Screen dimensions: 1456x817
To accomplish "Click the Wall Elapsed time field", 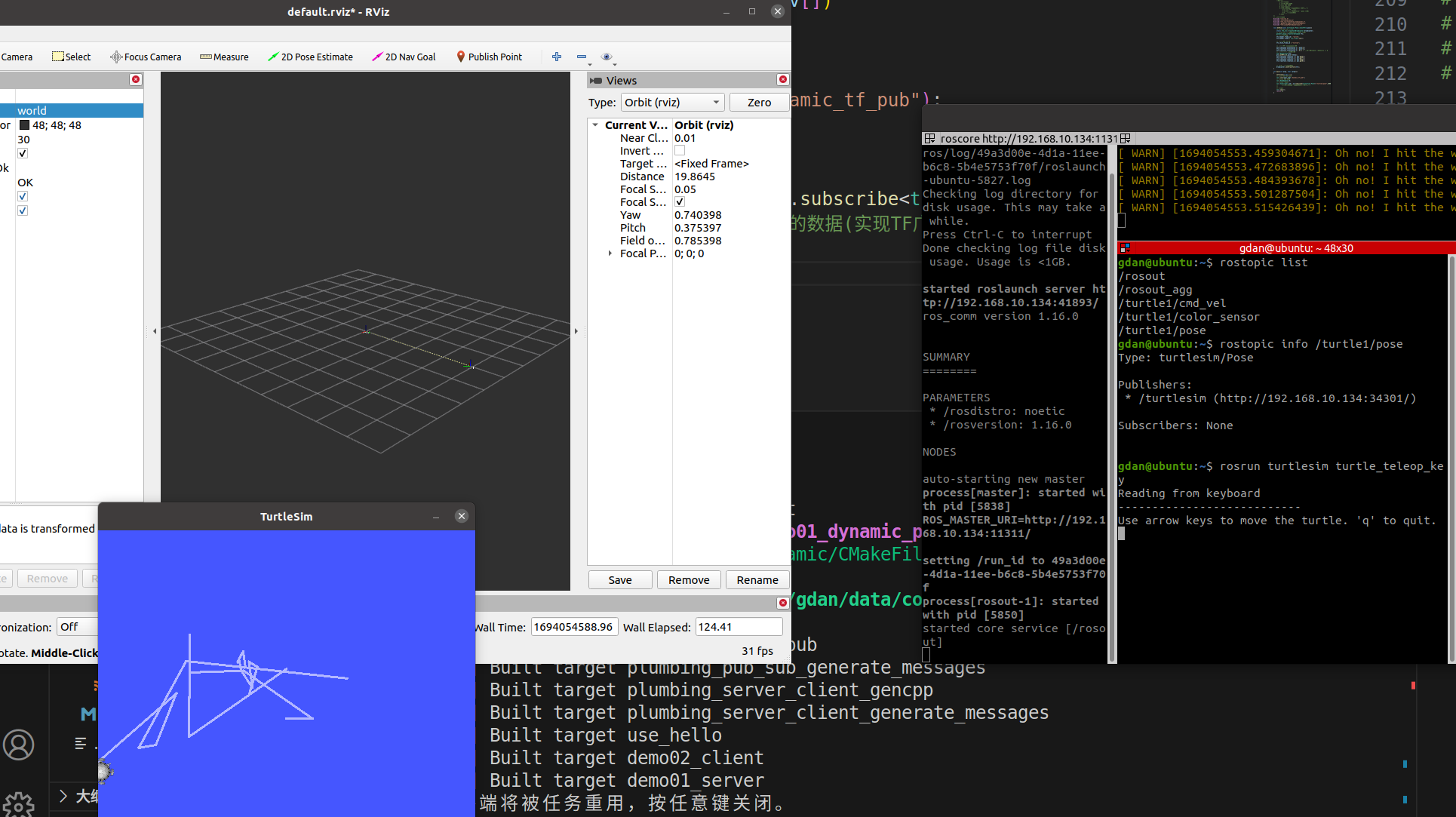I will click(x=739, y=627).
